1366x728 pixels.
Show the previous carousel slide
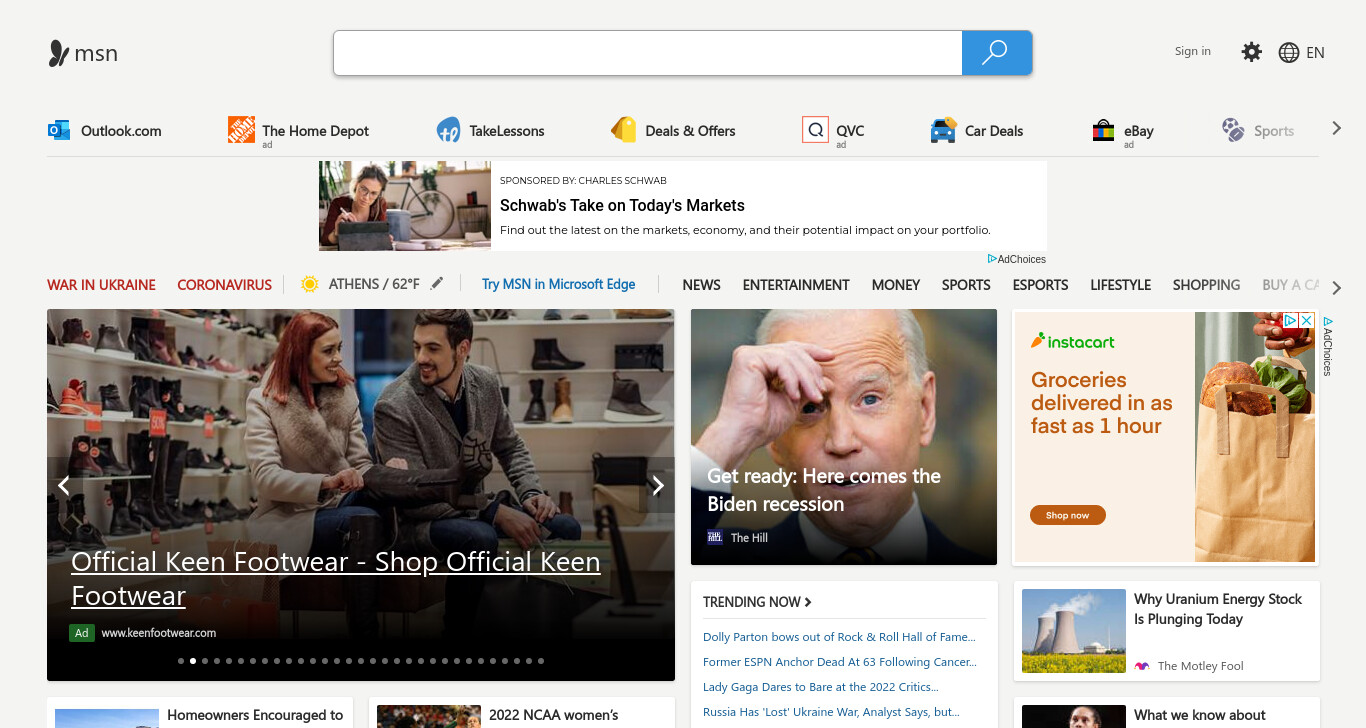(63, 486)
